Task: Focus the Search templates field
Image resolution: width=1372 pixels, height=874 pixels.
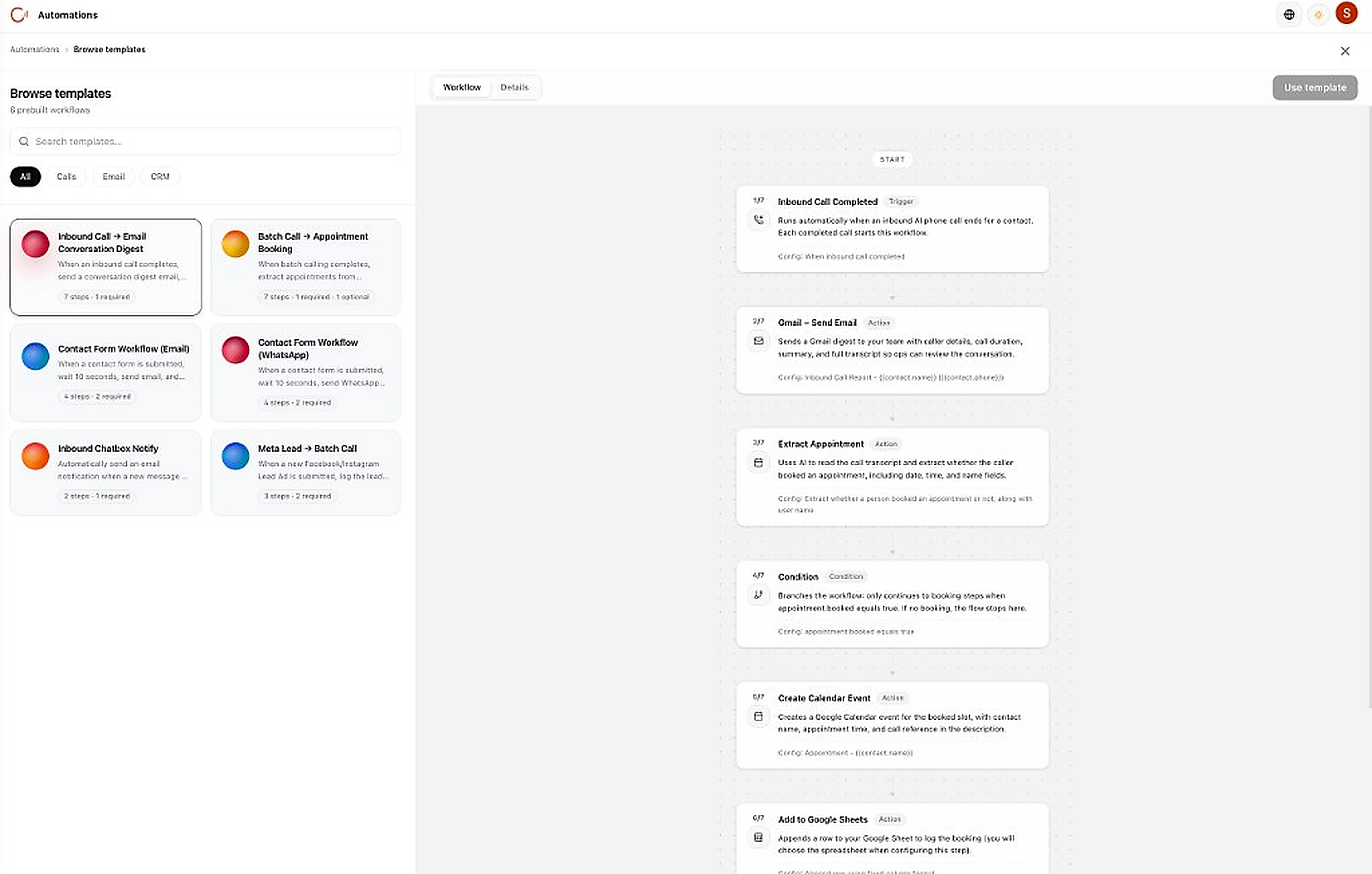Action: click(x=206, y=141)
